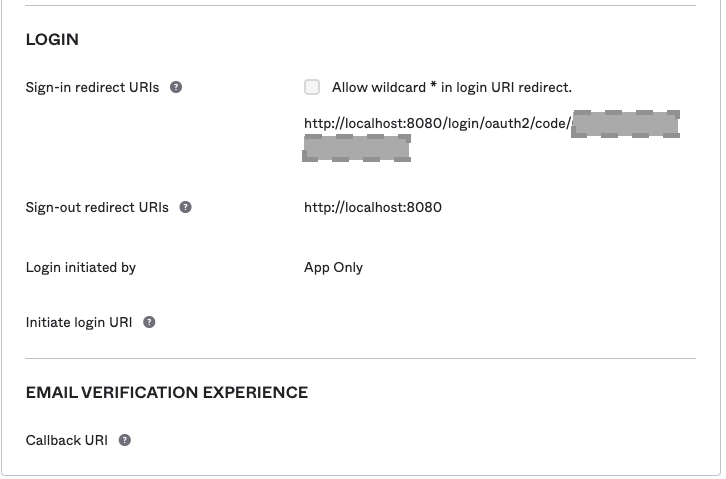Viewport: 726px width, 479px height.
Task: Click help icon beside Sign-out redirect URIs
Action: [x=185, y=207]
